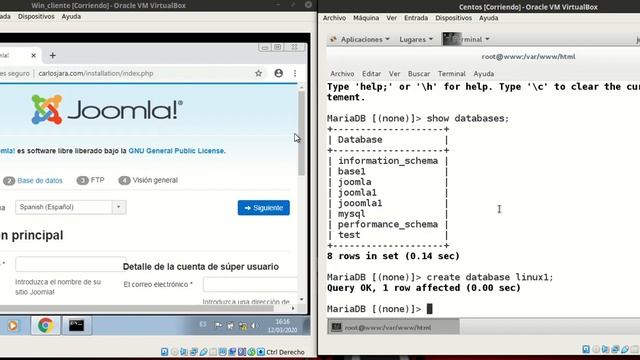Image resolution: width=640 pixels, height=360 pixels.
Task: Click Centos USB devices status icon
Action: point(625,349)
